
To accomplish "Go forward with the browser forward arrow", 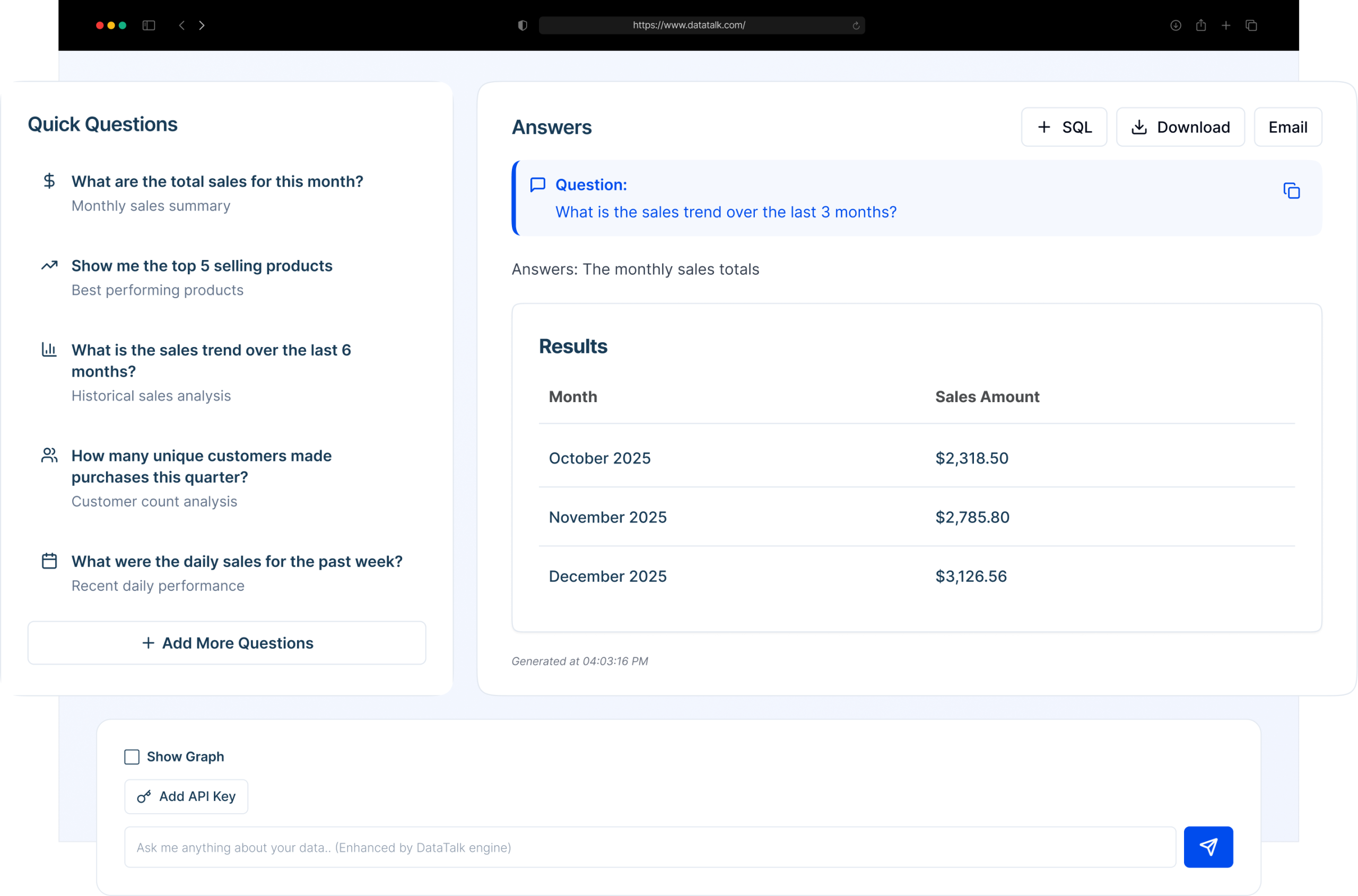I will (x=202, y=25).
